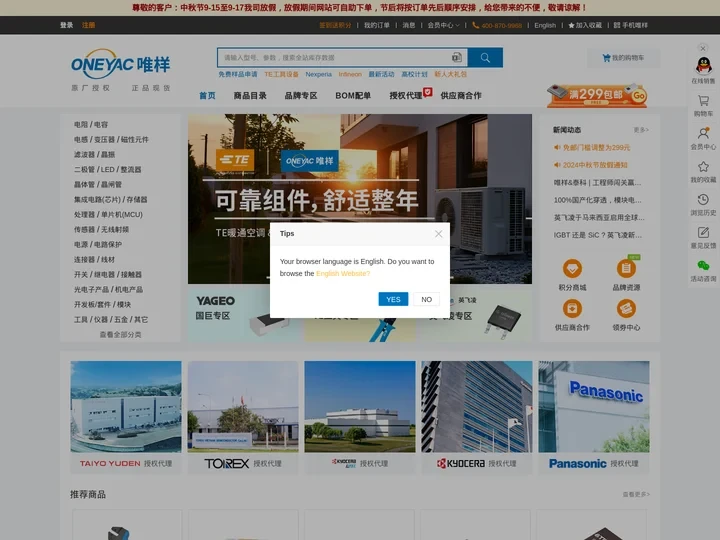Click 免费样品申请 quick link
This screenshot has height=540, width=720.
[x=238, y=74]
